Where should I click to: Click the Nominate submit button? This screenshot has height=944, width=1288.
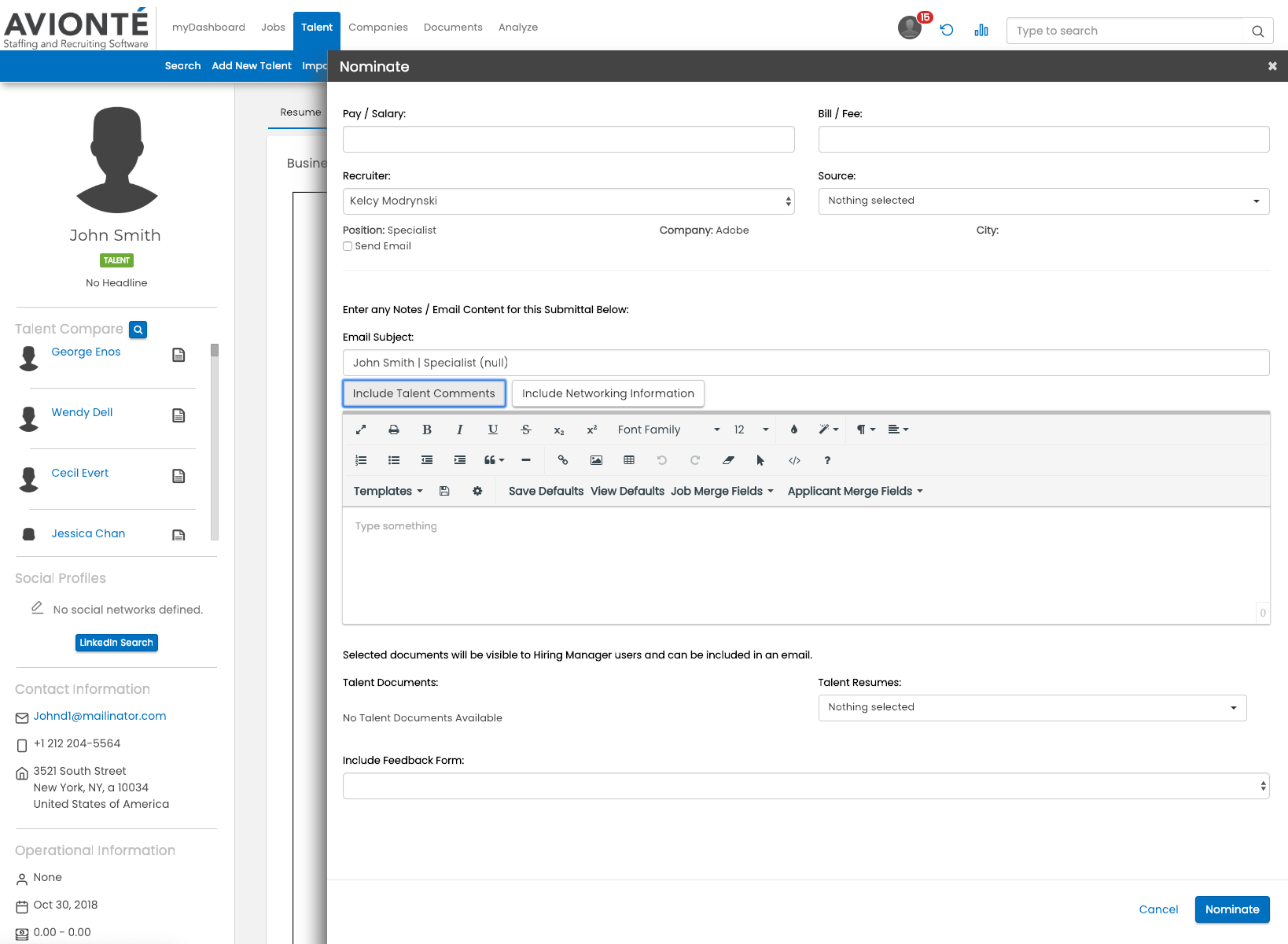click(1231, 909)
